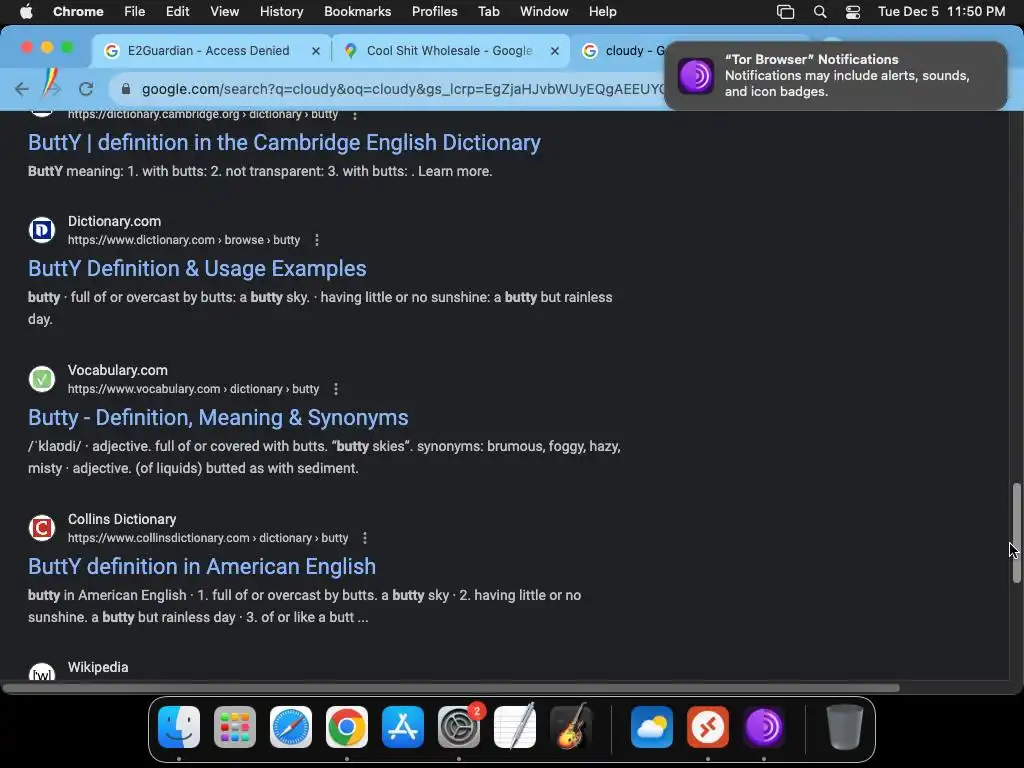
Task: Open the Chrome menu
Action: [78, 11]
